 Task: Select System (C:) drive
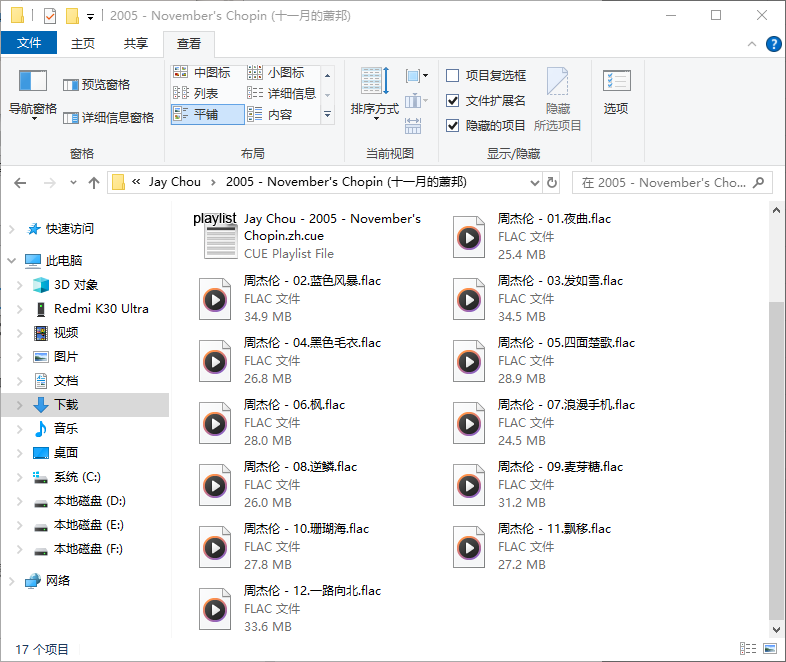click(77, 477)
